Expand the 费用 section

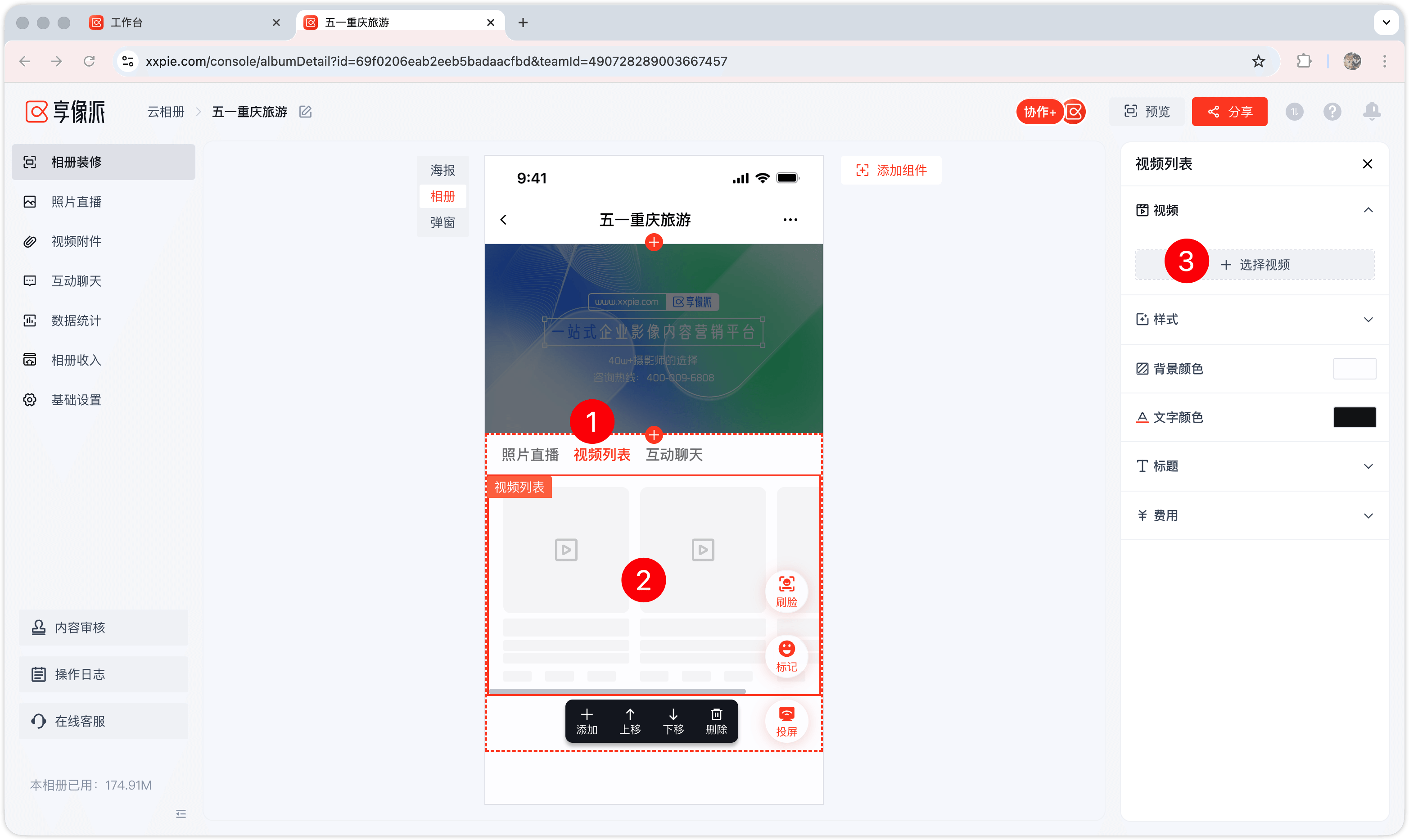1255,515
